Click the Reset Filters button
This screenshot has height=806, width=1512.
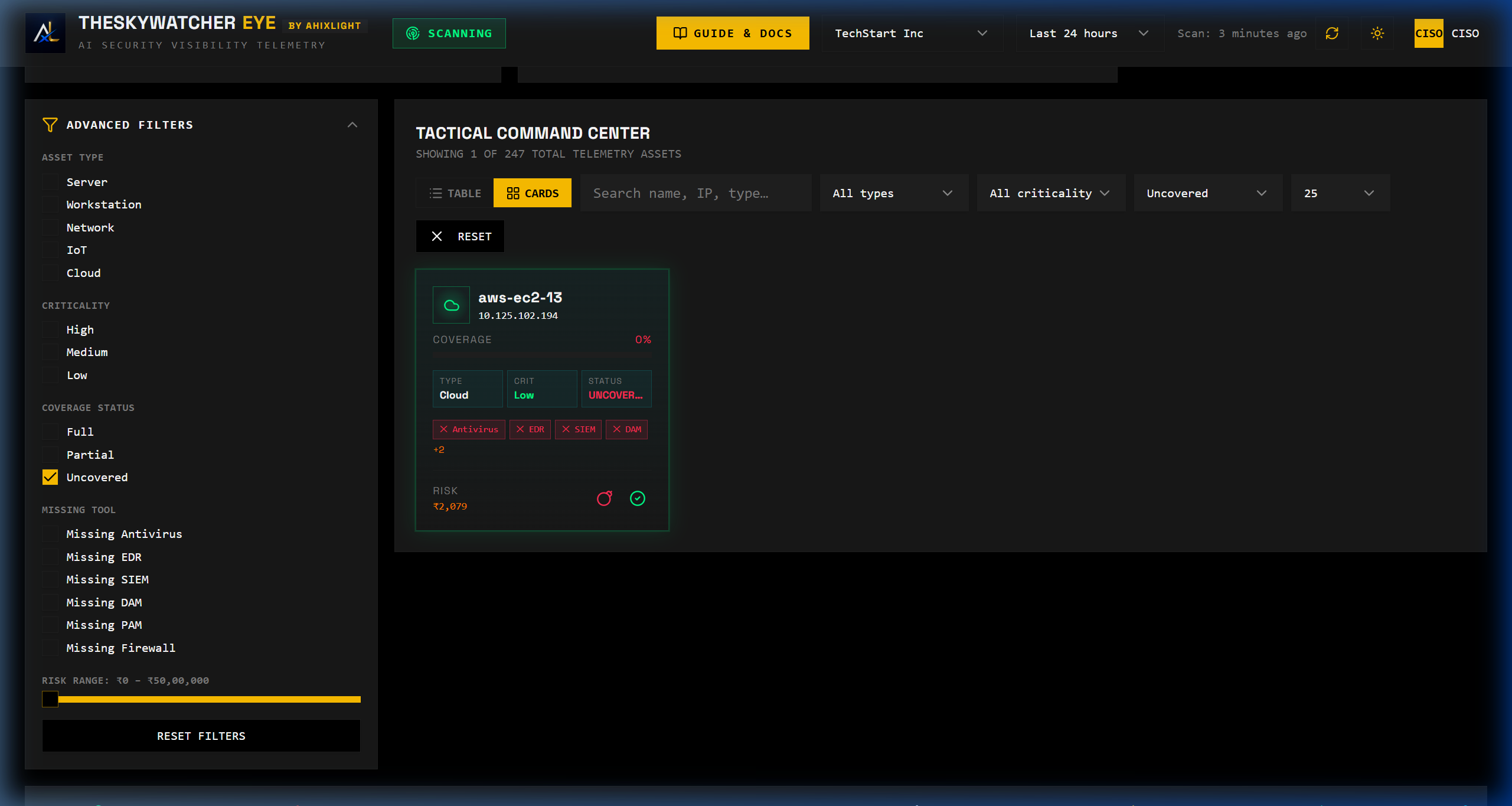click(201, 736)
